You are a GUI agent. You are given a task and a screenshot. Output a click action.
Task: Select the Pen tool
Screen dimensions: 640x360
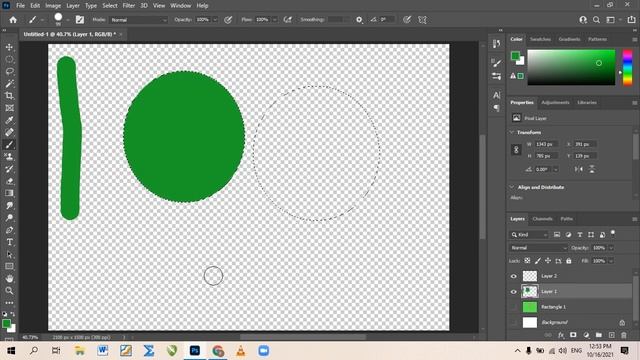click(9, 230)
